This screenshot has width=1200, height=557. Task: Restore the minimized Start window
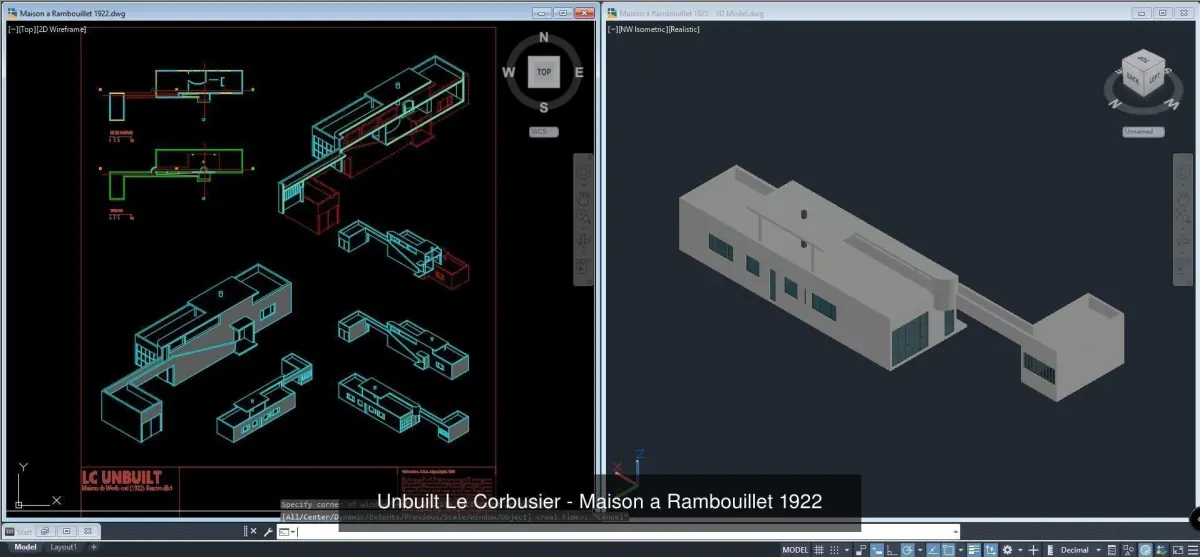(44, 531)
